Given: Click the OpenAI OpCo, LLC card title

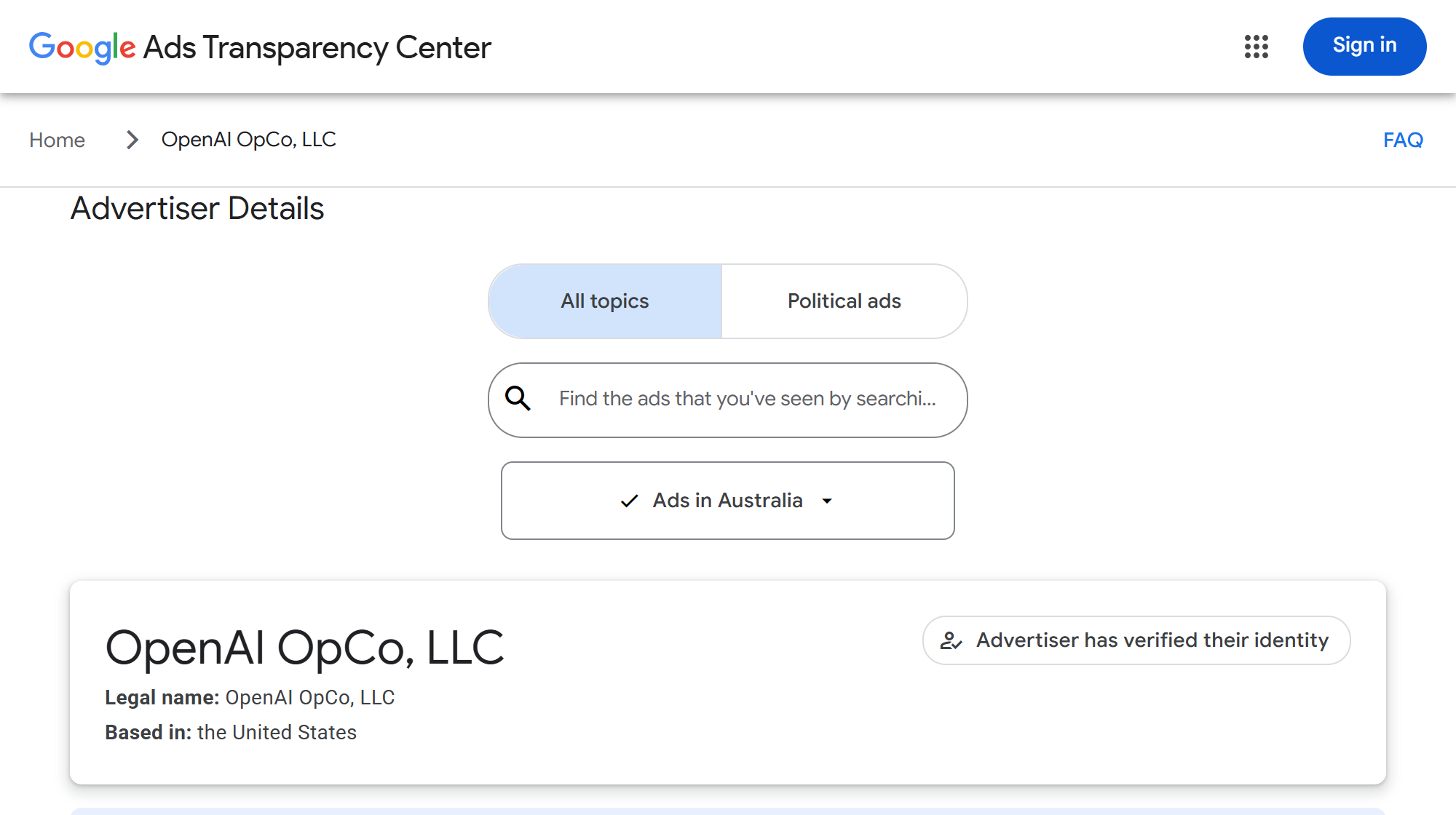Looking at the screenshot, I should [305, 648].
